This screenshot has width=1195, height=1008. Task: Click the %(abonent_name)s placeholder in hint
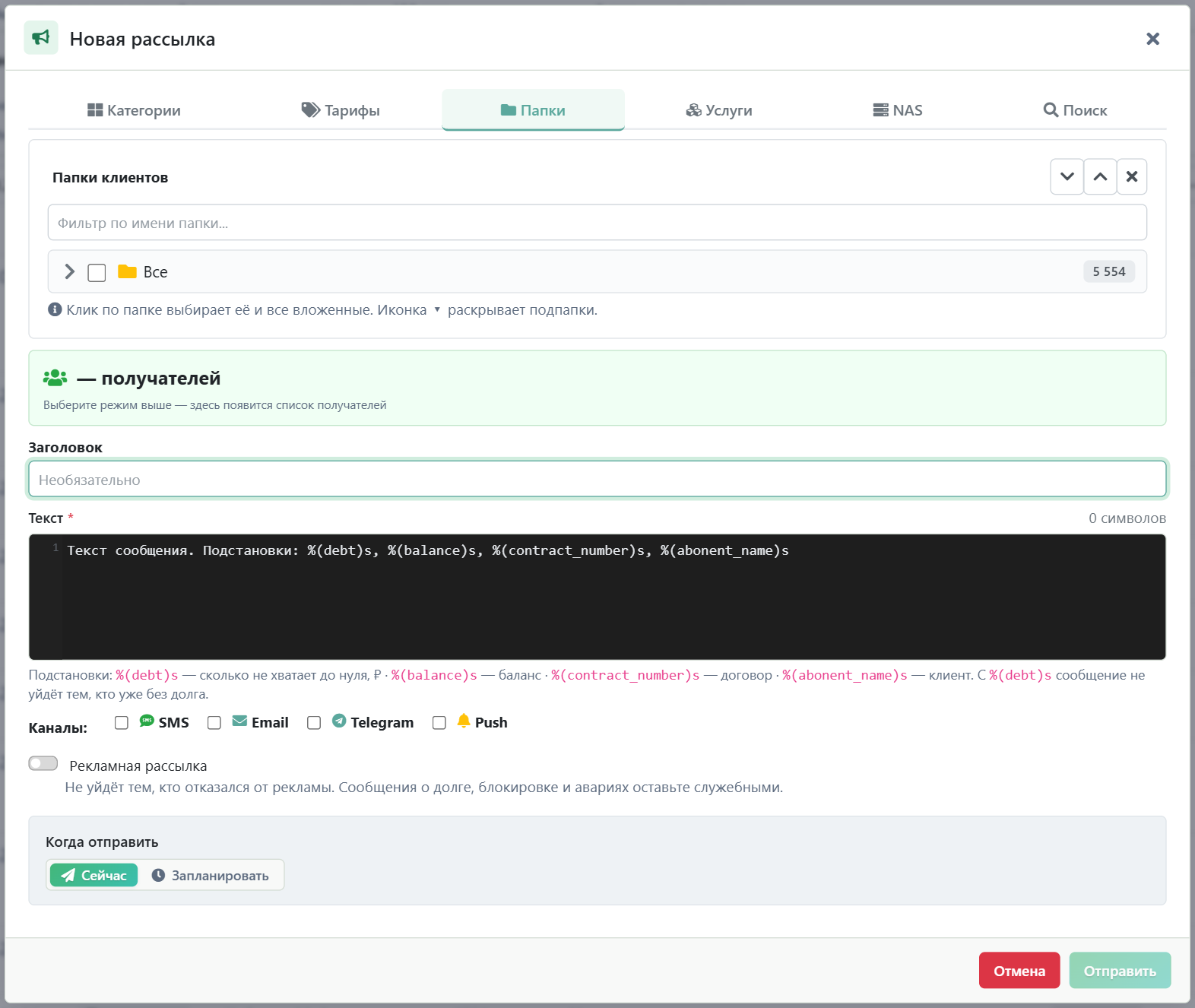pyautogui.click(x=845, y=675)
